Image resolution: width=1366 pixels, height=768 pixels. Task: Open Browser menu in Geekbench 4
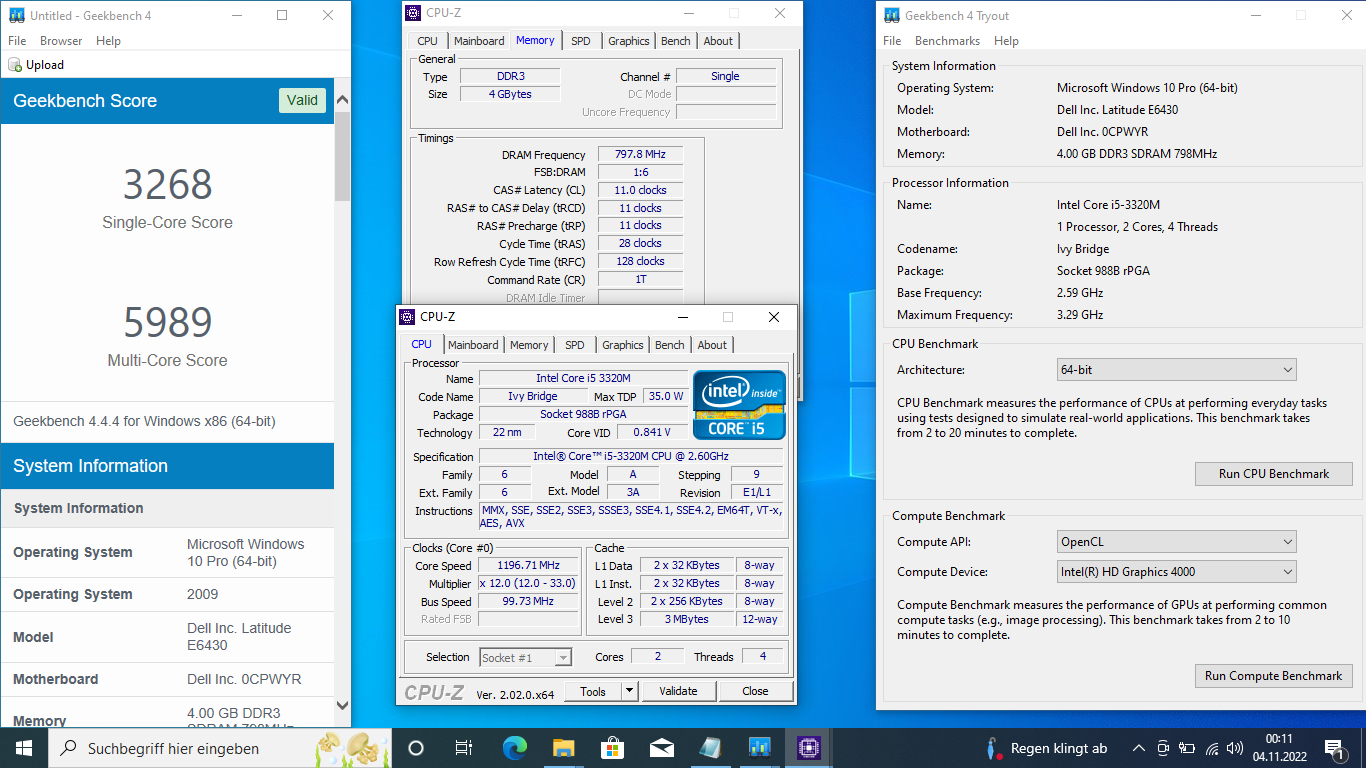(x=61, y=41)
